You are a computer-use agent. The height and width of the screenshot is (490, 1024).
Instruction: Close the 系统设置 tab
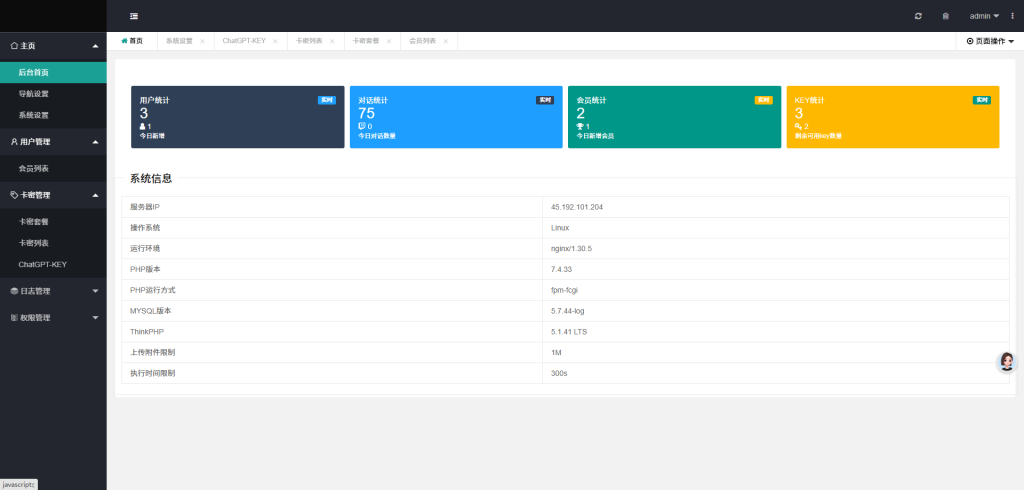tap(202, 41)
